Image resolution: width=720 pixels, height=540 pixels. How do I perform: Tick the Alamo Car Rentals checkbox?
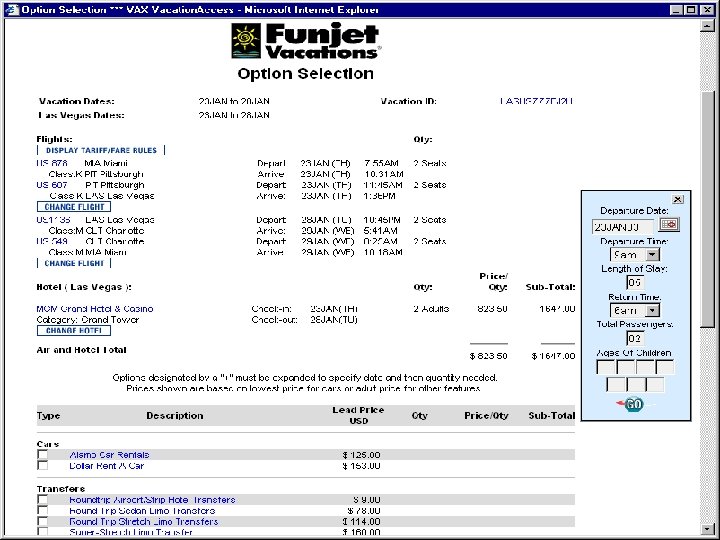[42, 454]
